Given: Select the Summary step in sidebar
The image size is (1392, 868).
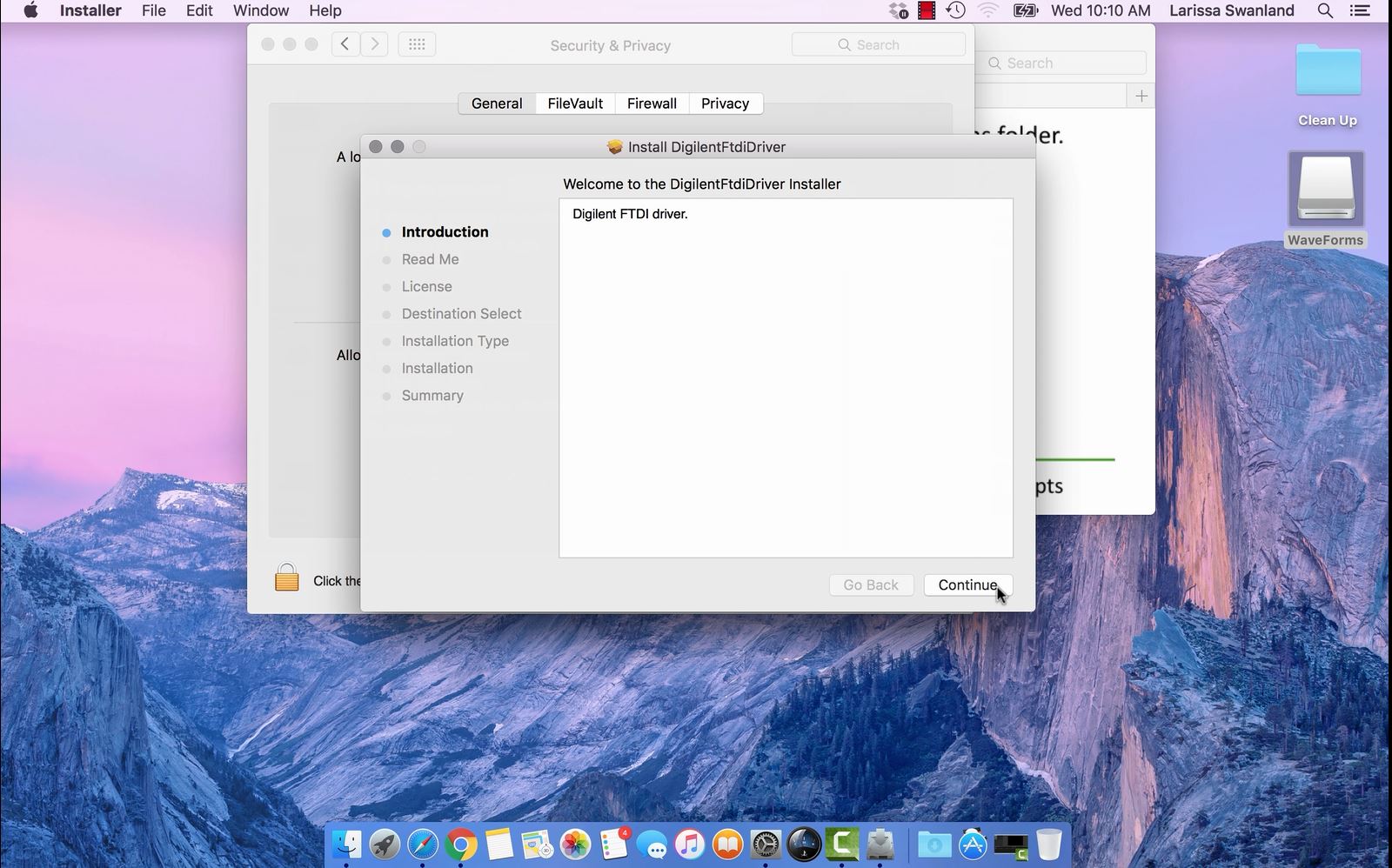Looking at the screenshot, I should pos(432,396).
